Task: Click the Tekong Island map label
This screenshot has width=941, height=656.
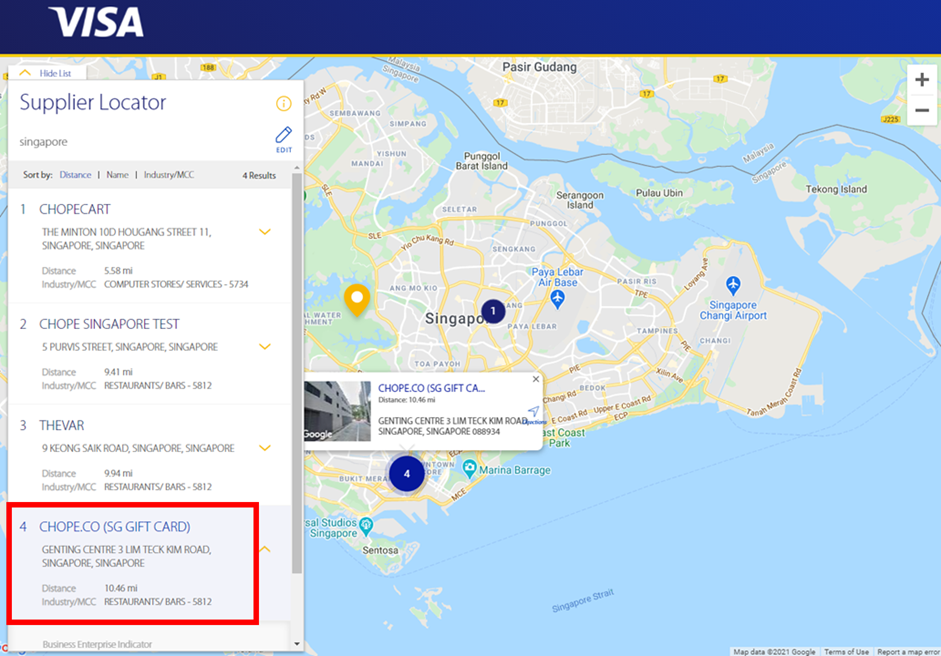Action: point(836,189)
